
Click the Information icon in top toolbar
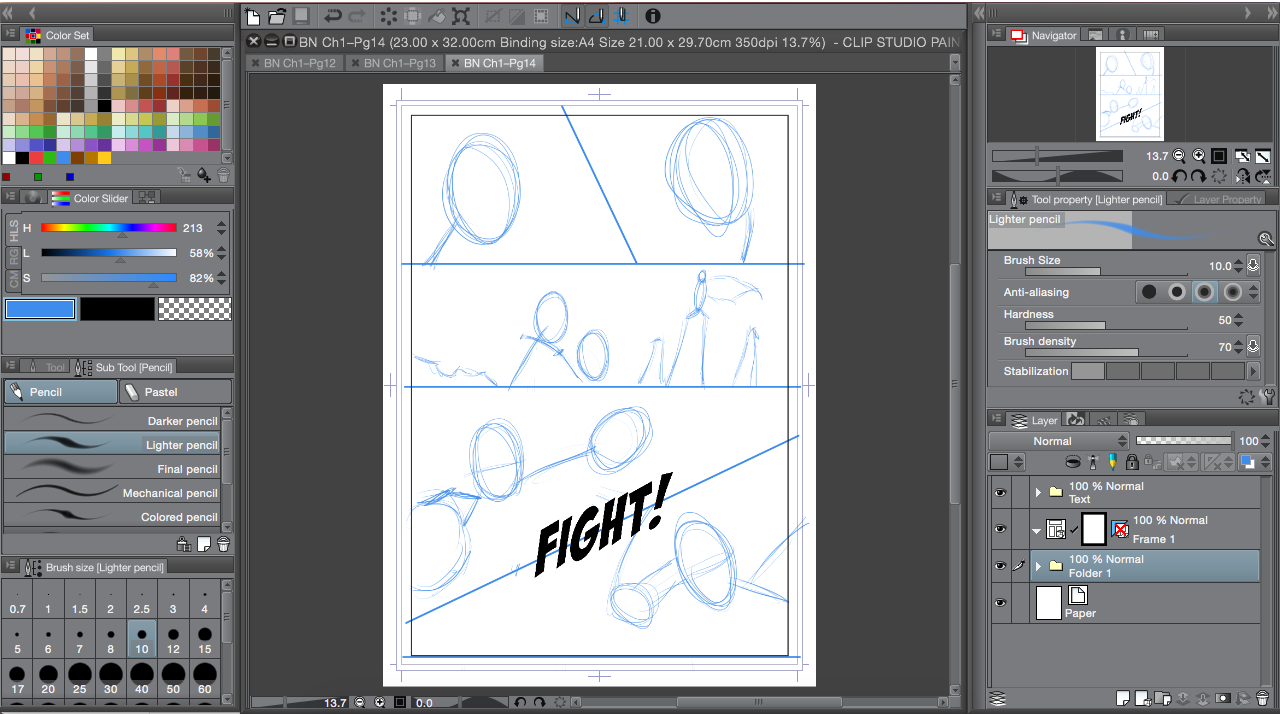(653, 16)
